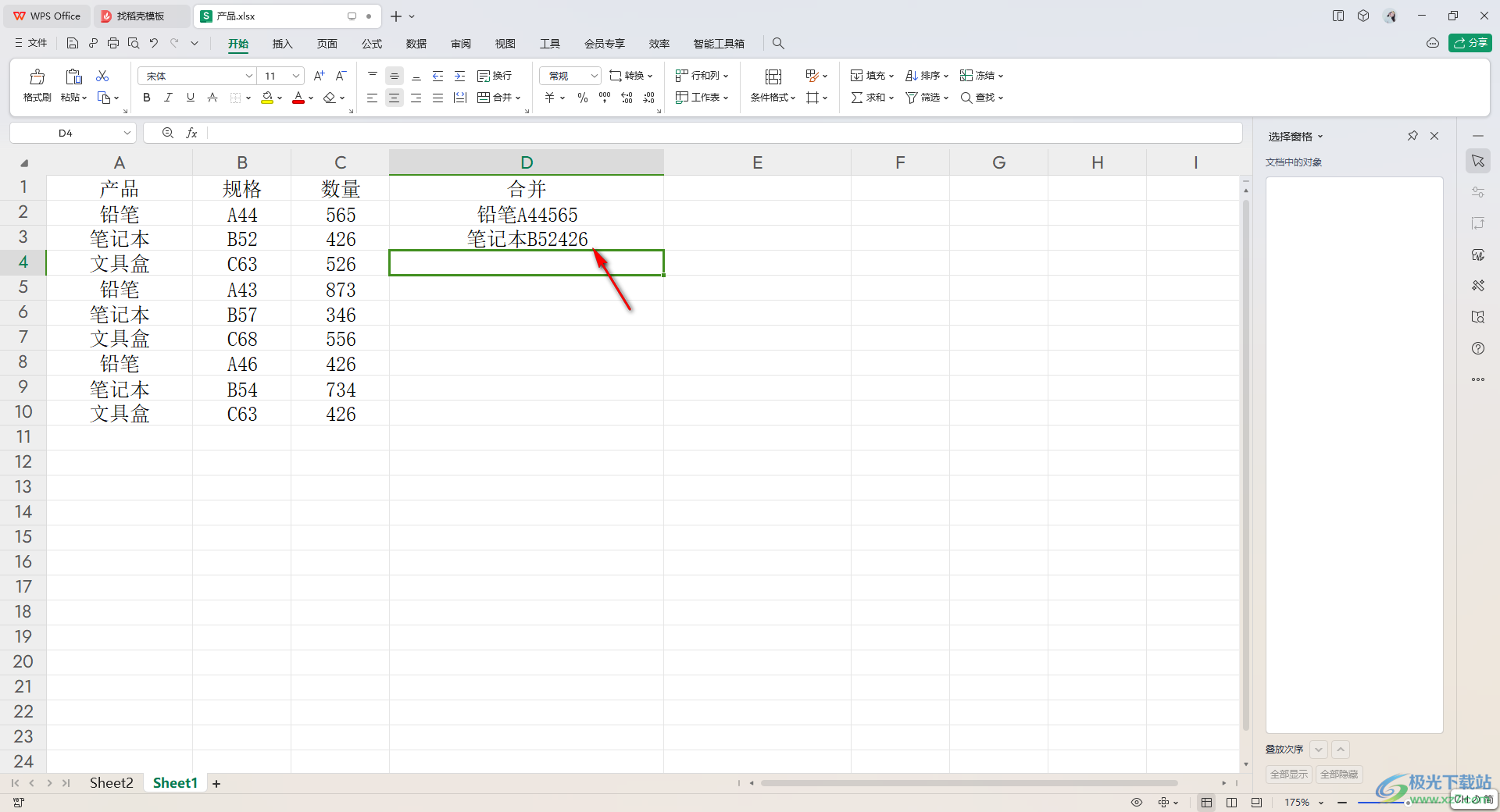The width and height of the screenshot is (1500, 812).
Task: Open the font name dropdown 宋体
Action: [x=249, y=76]
